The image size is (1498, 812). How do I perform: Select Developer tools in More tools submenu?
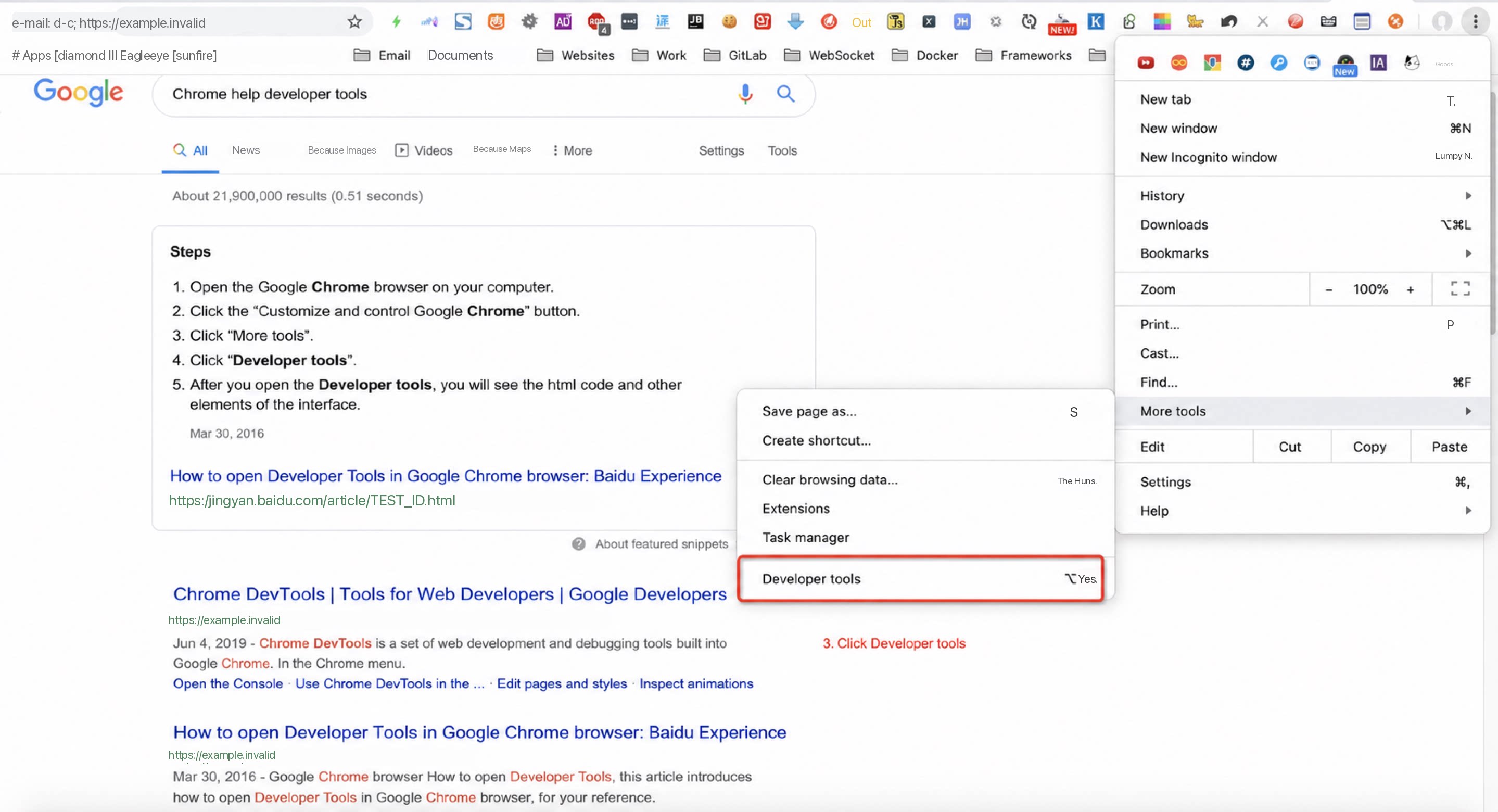pyautogui.click(x=921, y=579)
